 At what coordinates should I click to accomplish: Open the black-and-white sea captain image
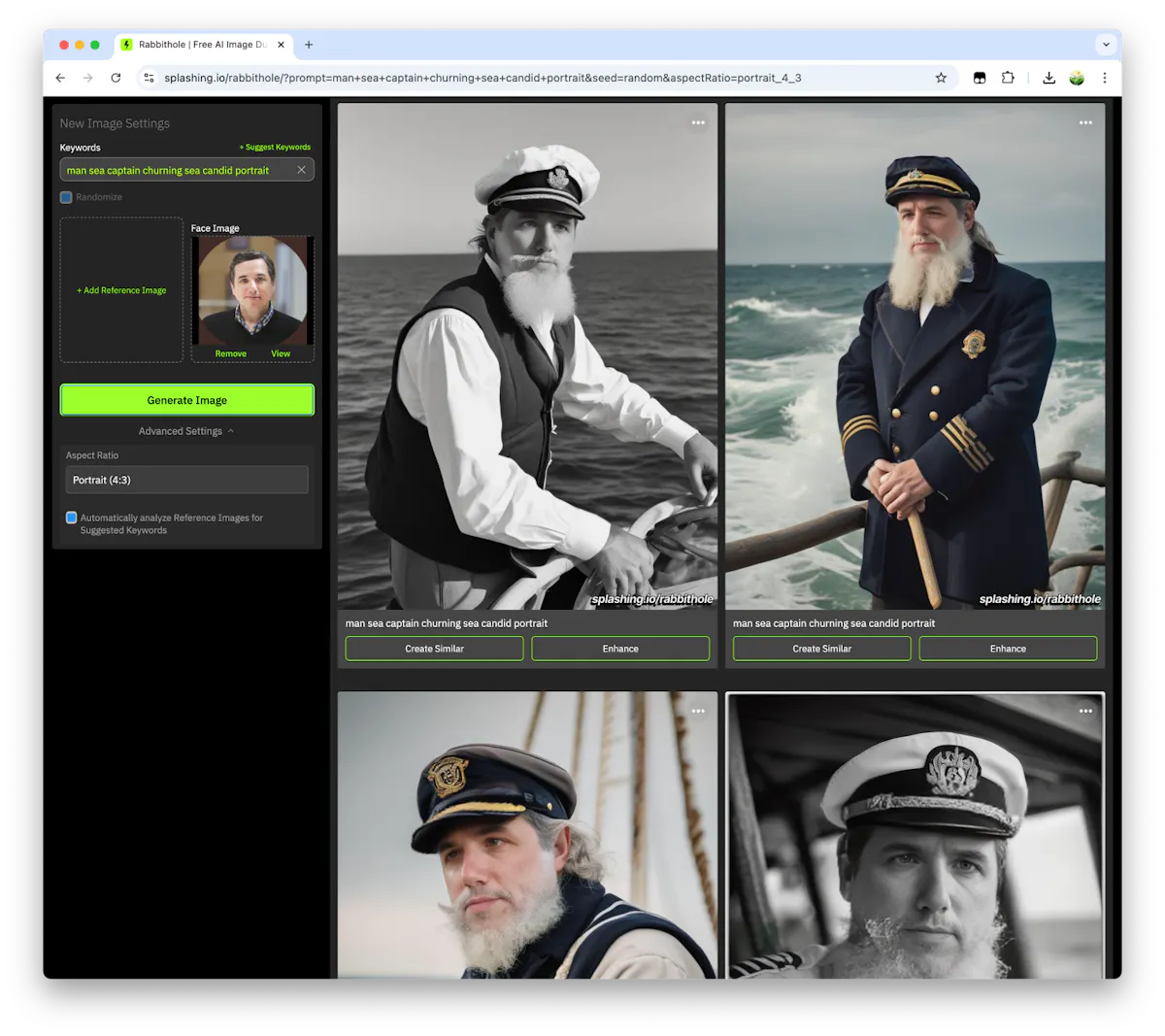coord(527,356)
